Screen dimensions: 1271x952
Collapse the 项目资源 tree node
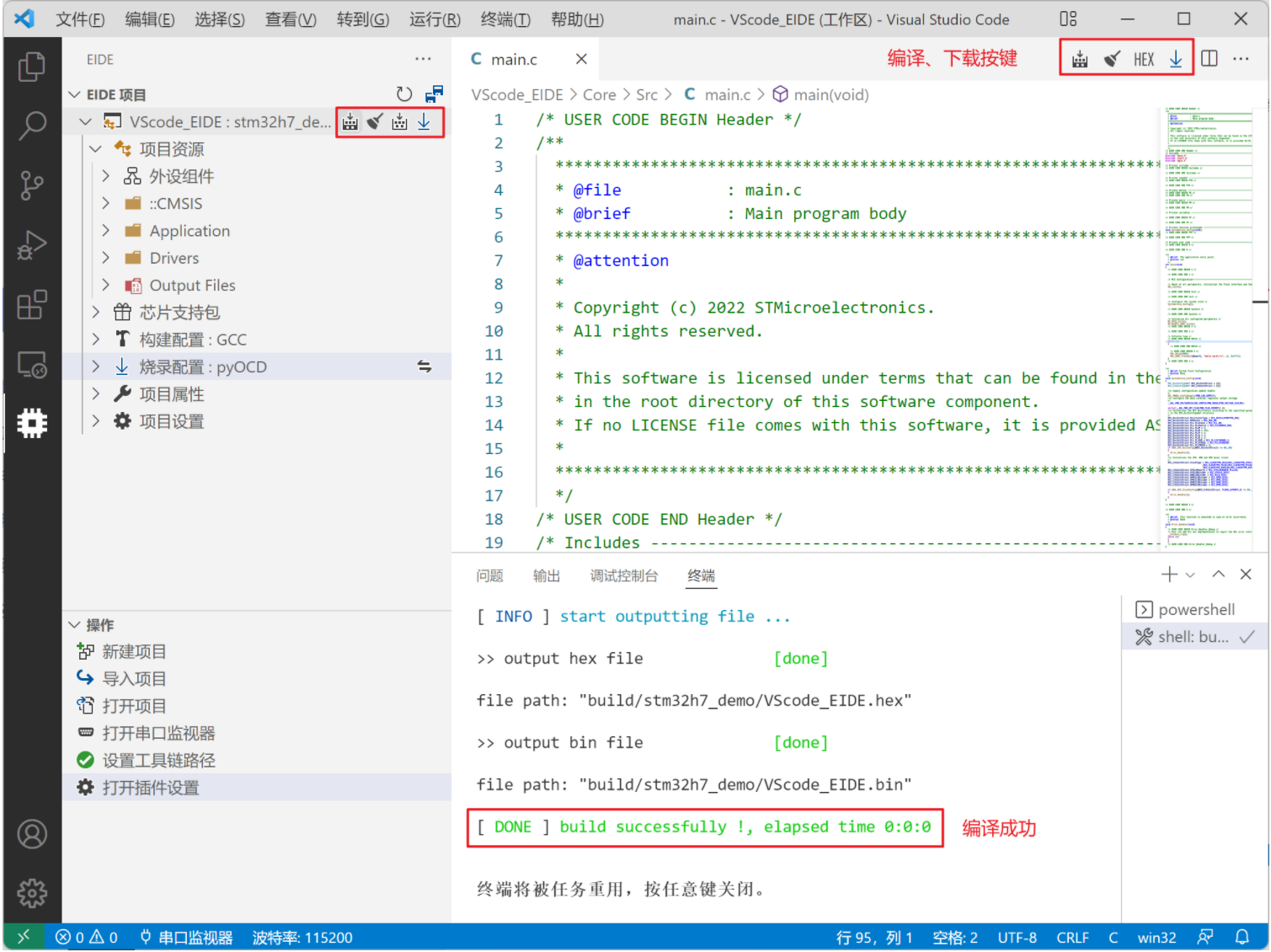click(95, 149)
